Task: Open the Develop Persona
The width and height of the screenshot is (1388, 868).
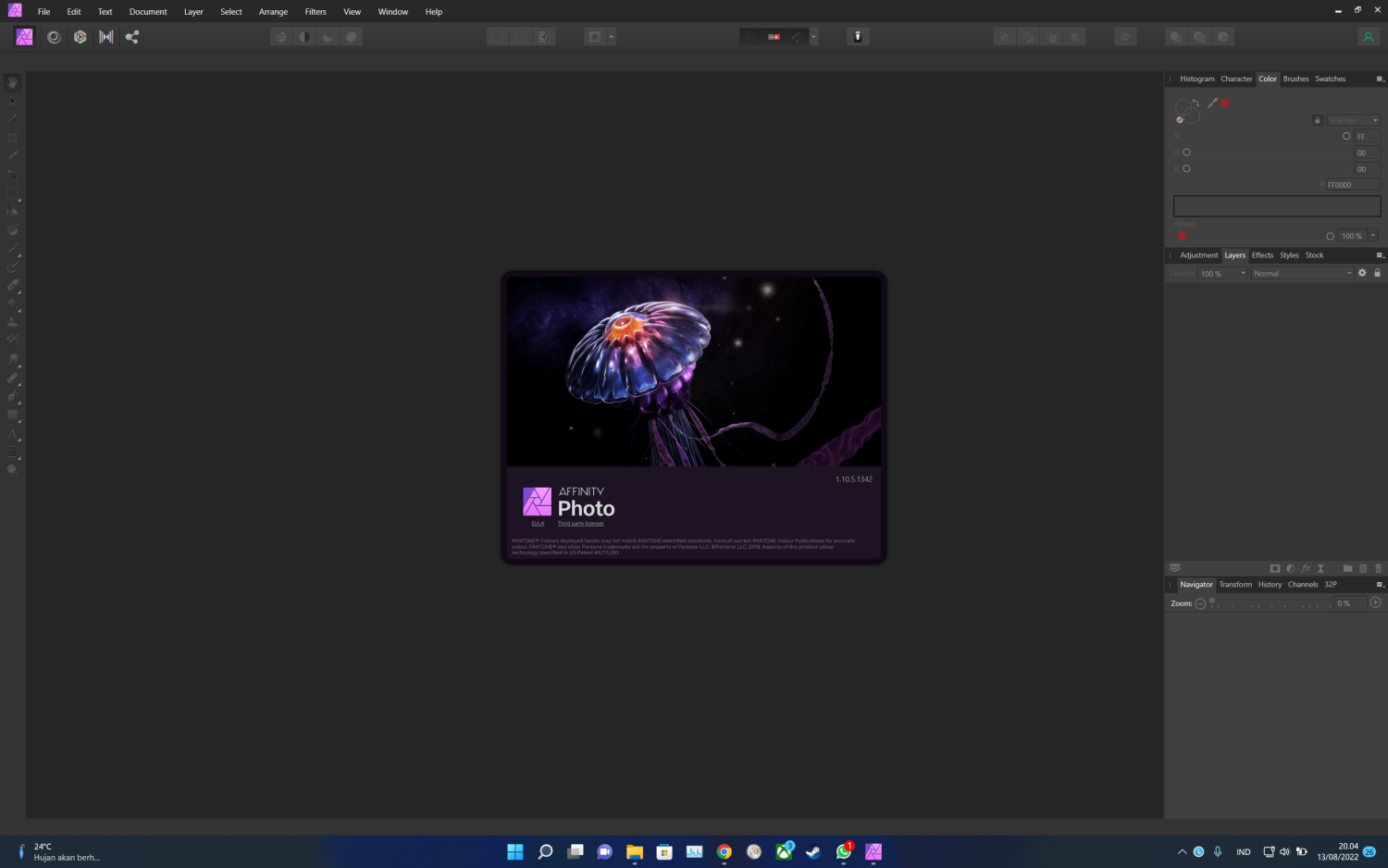Action: pyautogui.click(x=81, y=37)
